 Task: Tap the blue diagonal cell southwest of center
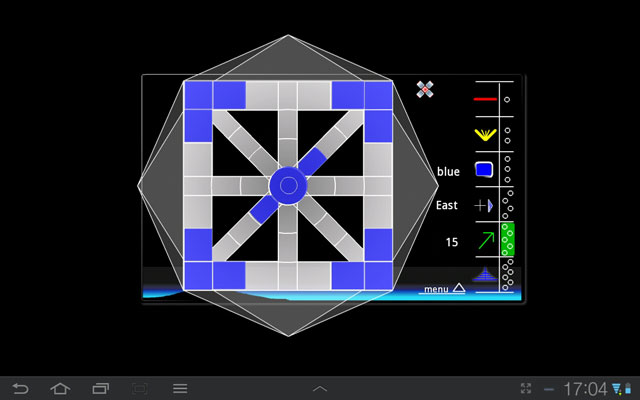click(264, 209)
